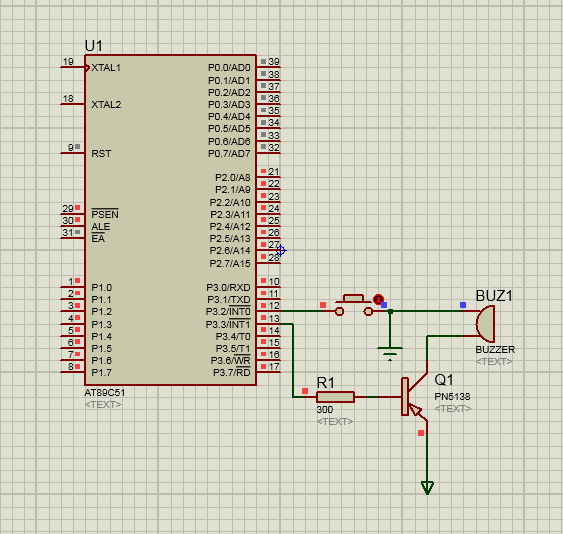Click the P1.7 pin 8
563x534 pixels.
tap(73, 372)
